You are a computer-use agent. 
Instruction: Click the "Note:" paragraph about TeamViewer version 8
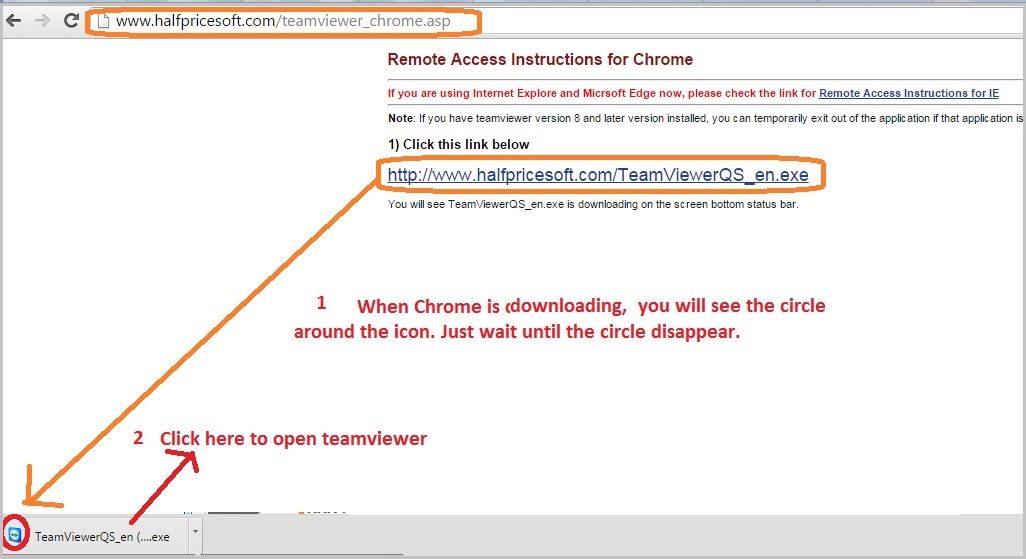point(705,118)
